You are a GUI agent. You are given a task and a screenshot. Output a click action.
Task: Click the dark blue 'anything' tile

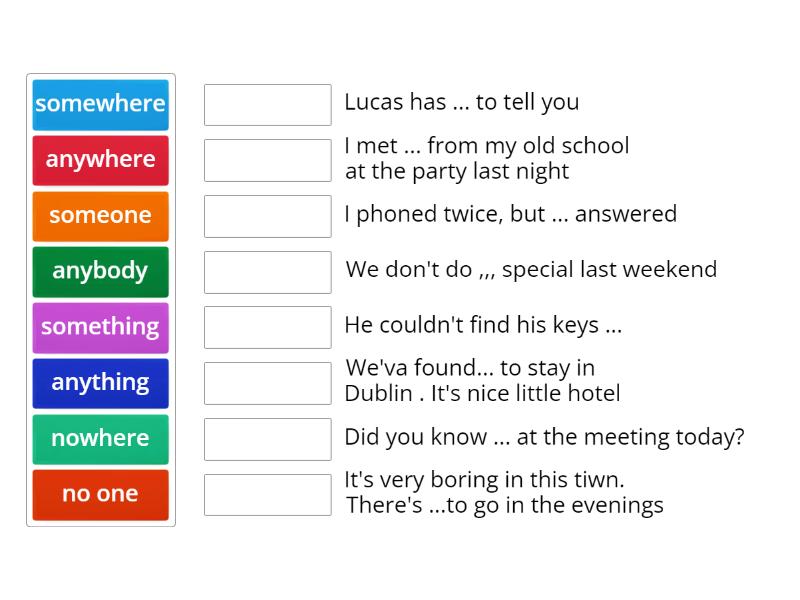pyautogui.click(x=100, y=383)
